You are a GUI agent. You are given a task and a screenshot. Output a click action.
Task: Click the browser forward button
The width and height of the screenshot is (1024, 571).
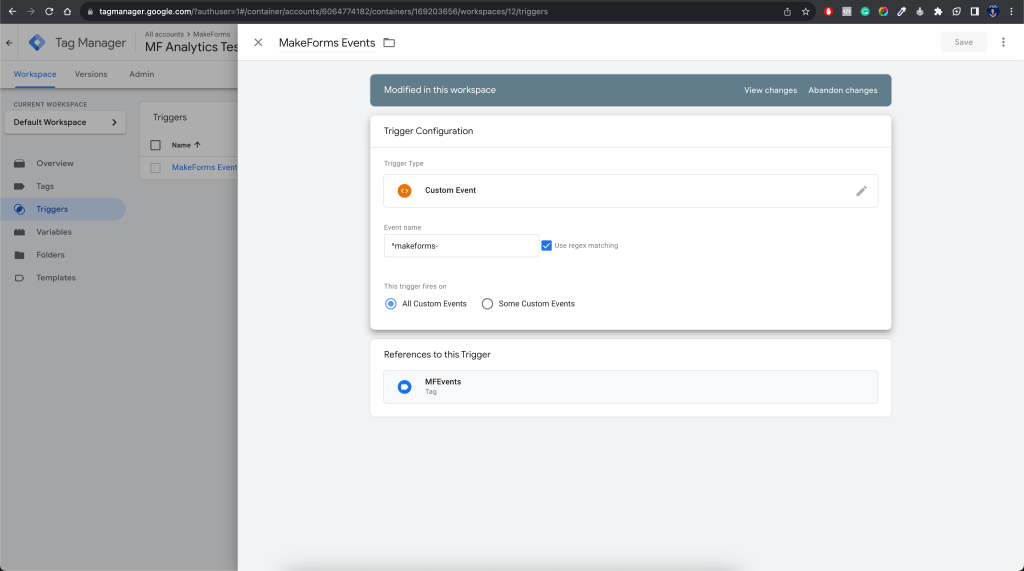31,11
